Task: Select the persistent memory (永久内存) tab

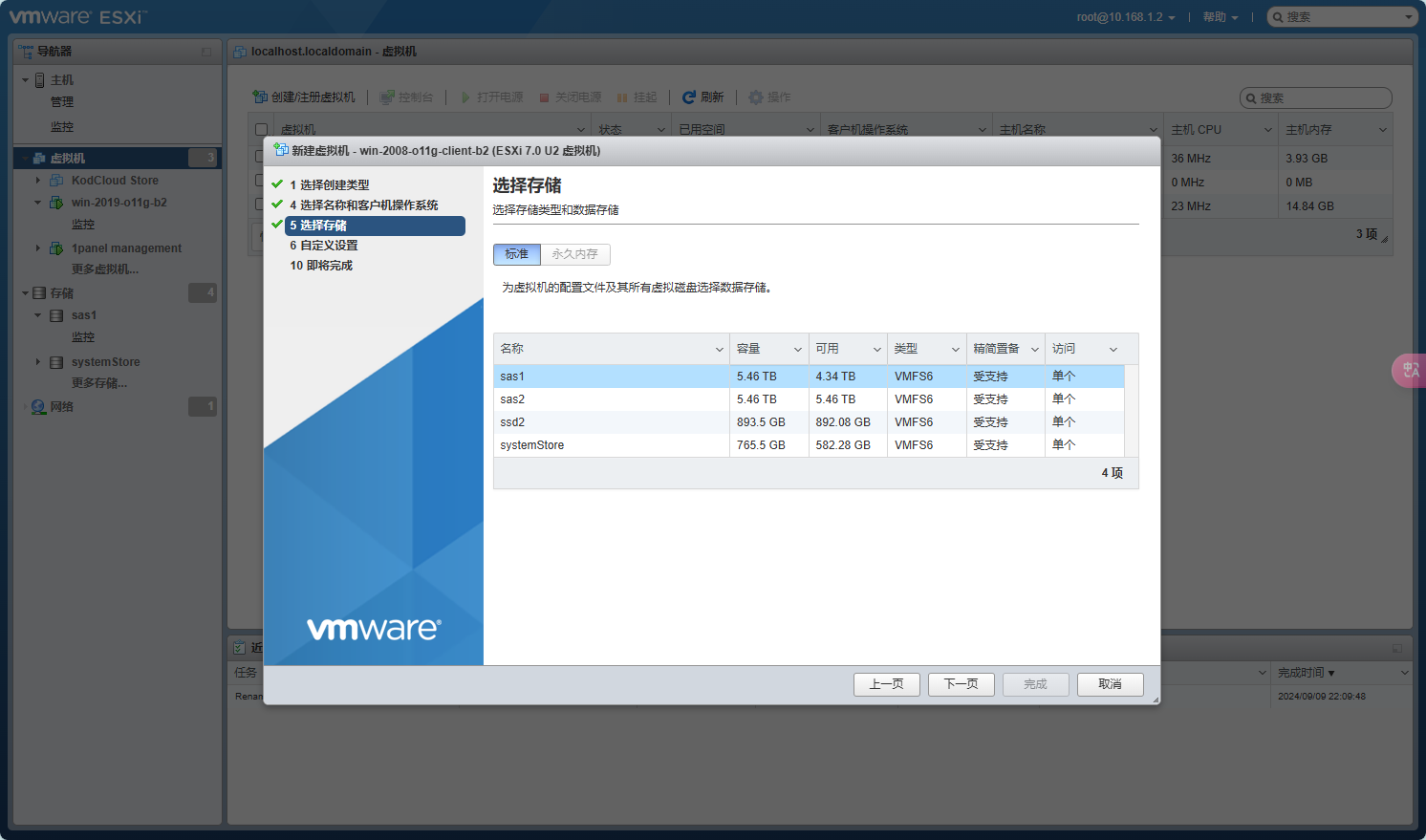Action: pyautogui.click(x=575, y=254)
